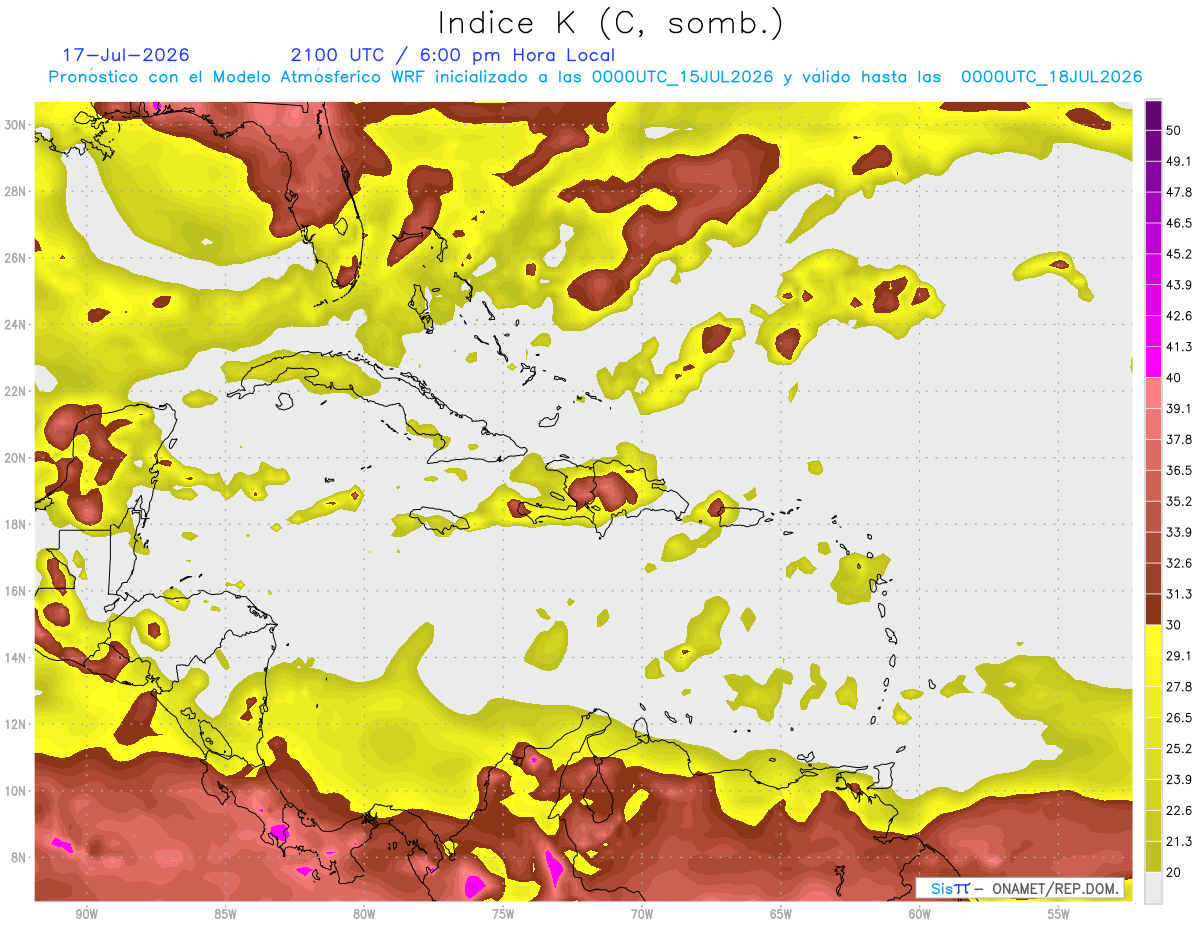Click the '35.2' colorbar value
The width and height of the screenshot is (1200, 927).
point(1179,502)
